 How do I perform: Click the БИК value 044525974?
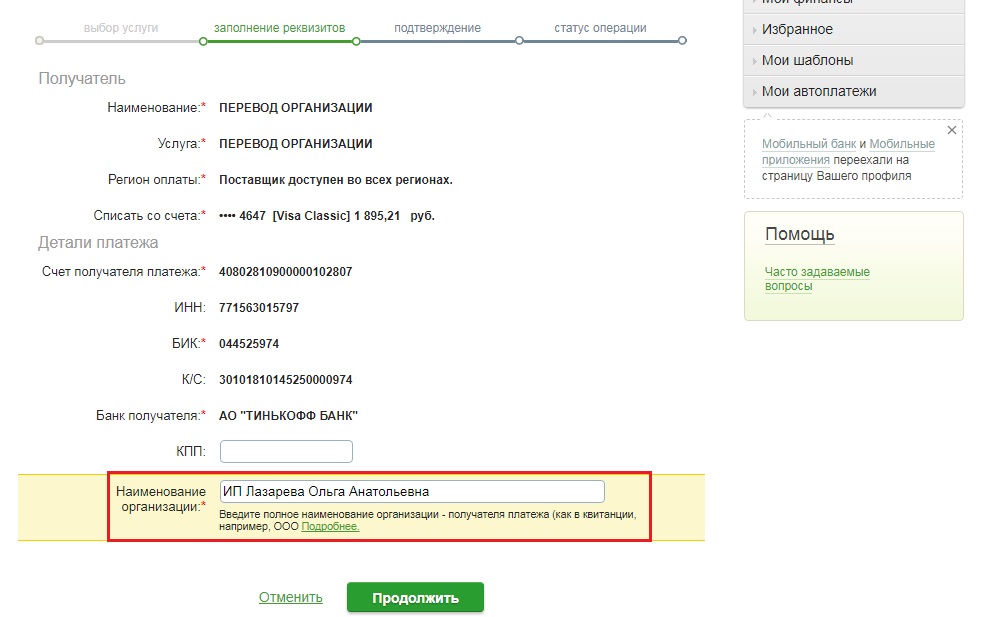249,344
